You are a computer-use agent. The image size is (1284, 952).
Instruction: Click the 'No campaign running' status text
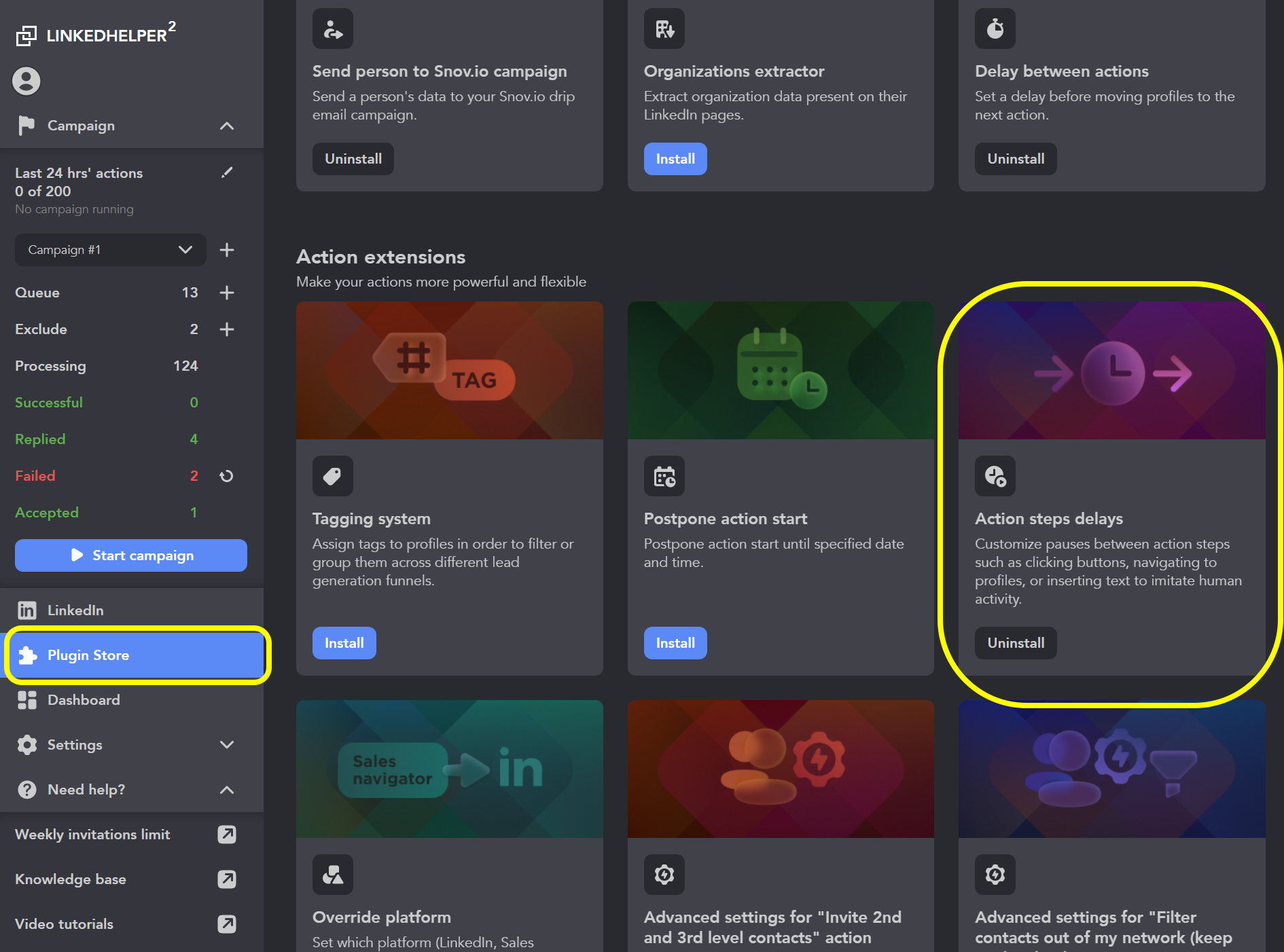[x=74, y=209]
